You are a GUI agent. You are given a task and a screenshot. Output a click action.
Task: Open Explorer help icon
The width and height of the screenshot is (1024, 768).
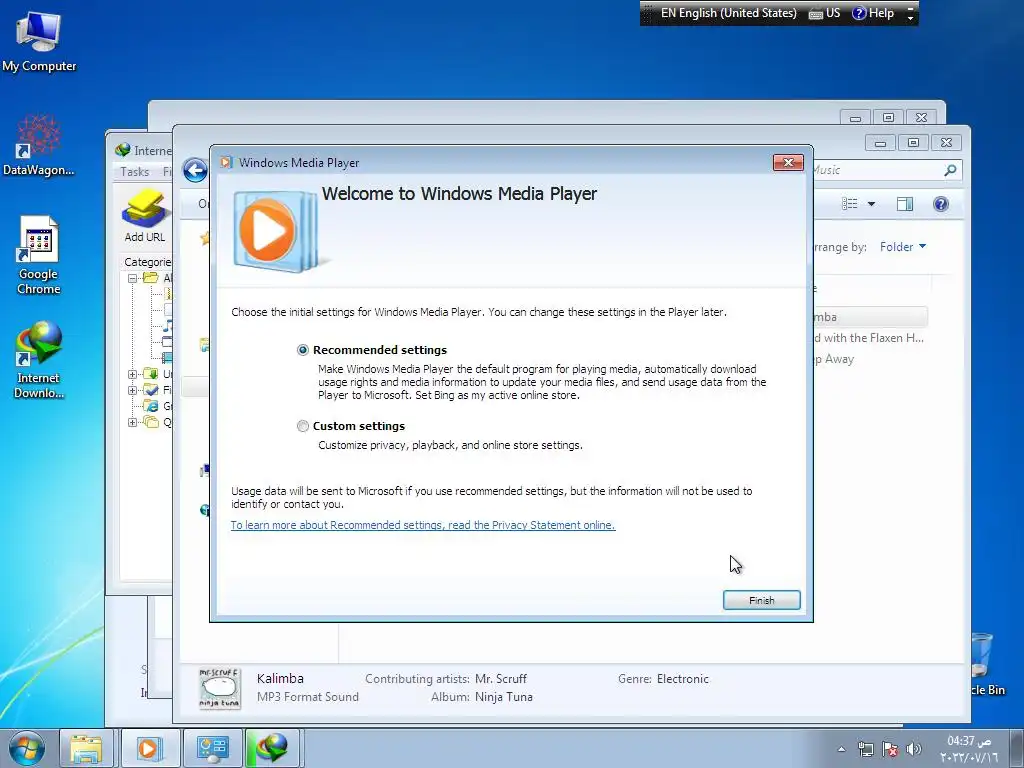tap(940, 204)
